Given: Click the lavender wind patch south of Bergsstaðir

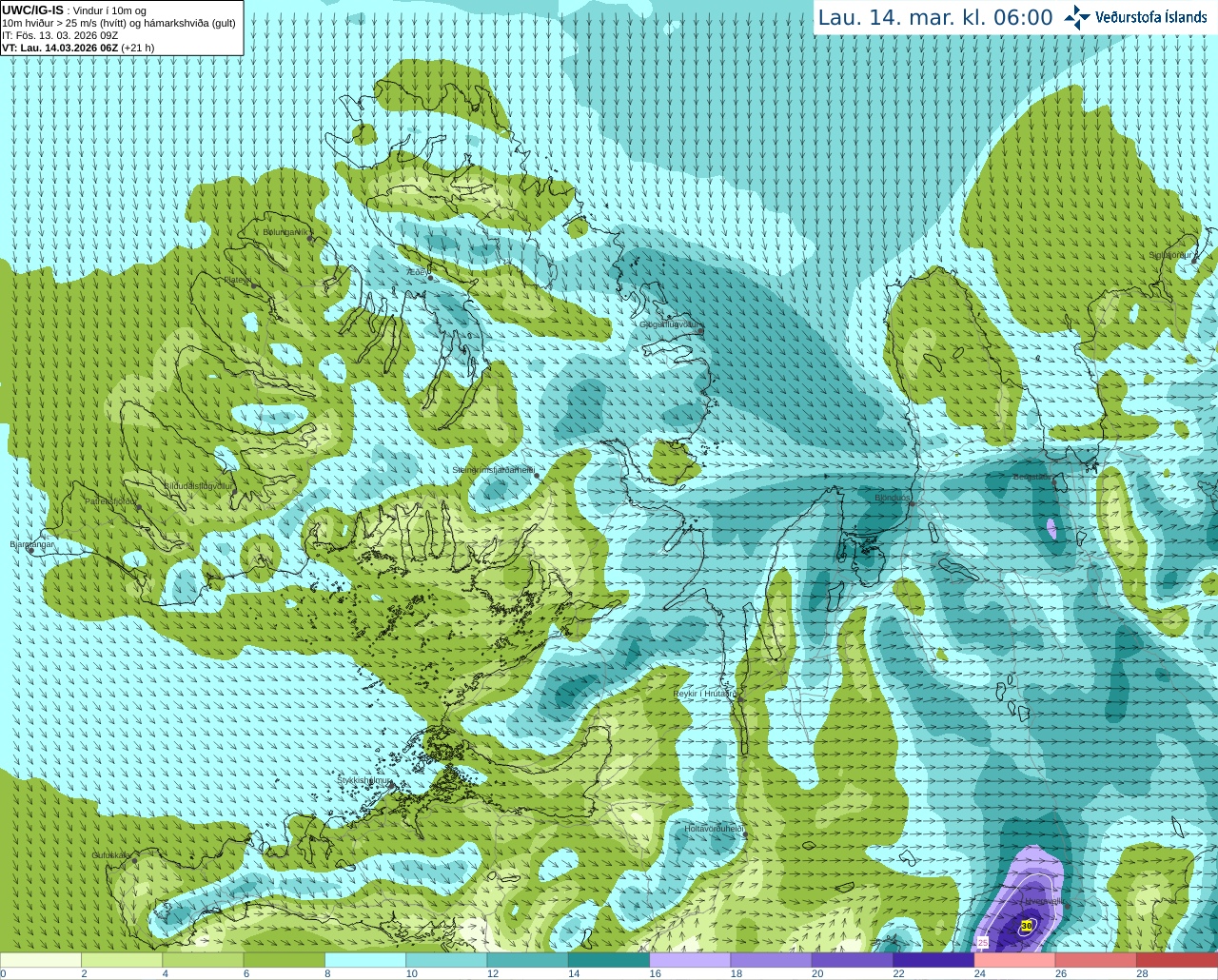Looking at the screenshot, I should point(1051,529).
